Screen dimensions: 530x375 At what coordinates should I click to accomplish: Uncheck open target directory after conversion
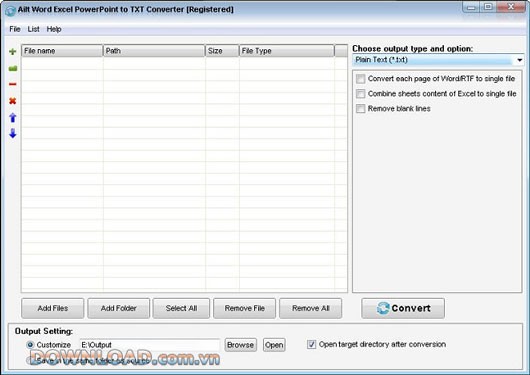tap(311, 344)
